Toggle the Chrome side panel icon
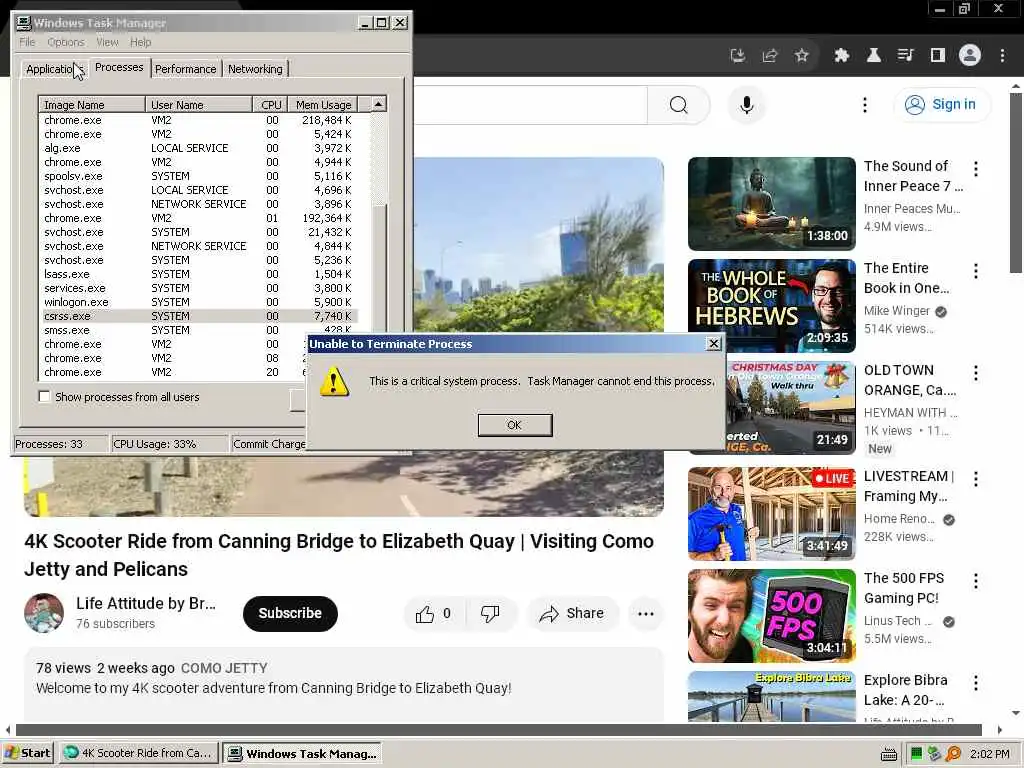This screenshot has height=768, width=1024. point(938,56)
